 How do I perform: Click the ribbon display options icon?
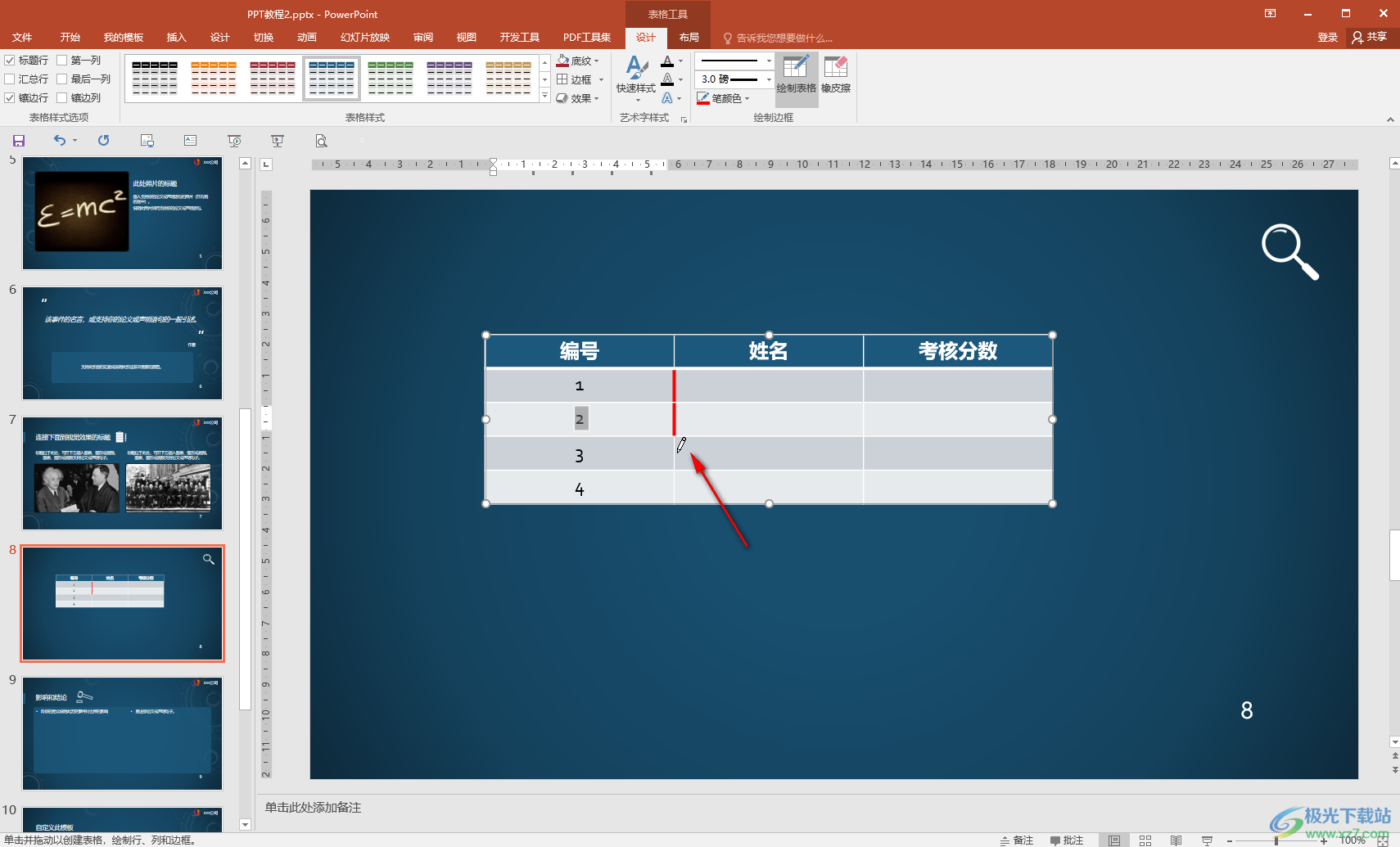[1270, 13]
